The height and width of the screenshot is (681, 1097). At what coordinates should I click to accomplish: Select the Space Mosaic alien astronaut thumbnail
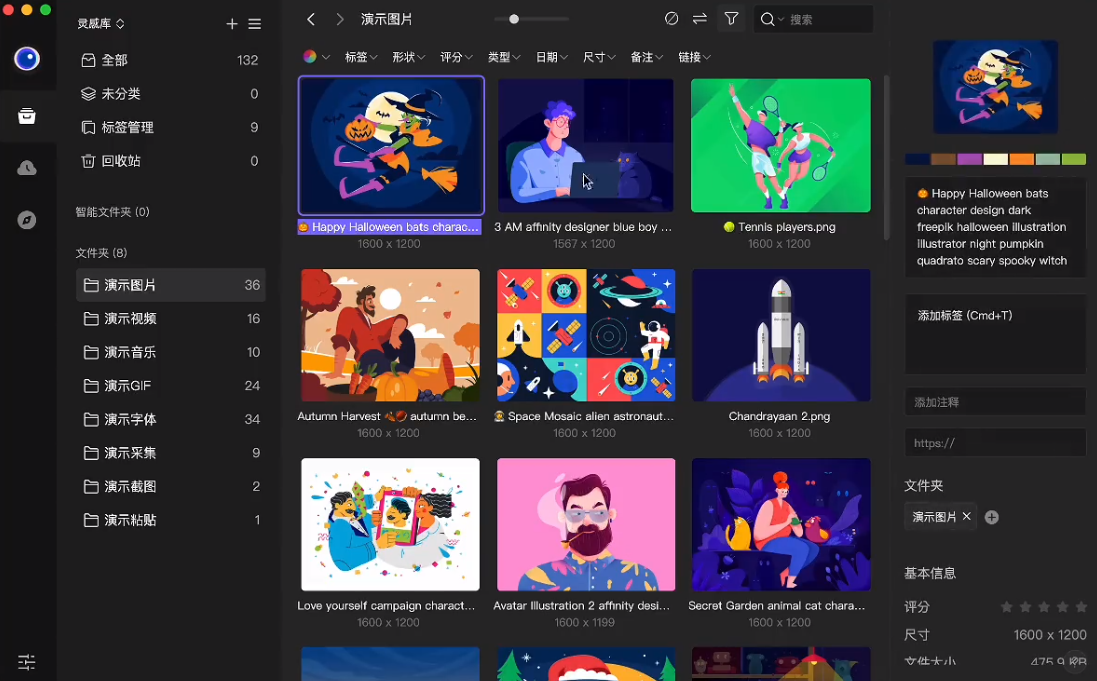pos(586,335)
